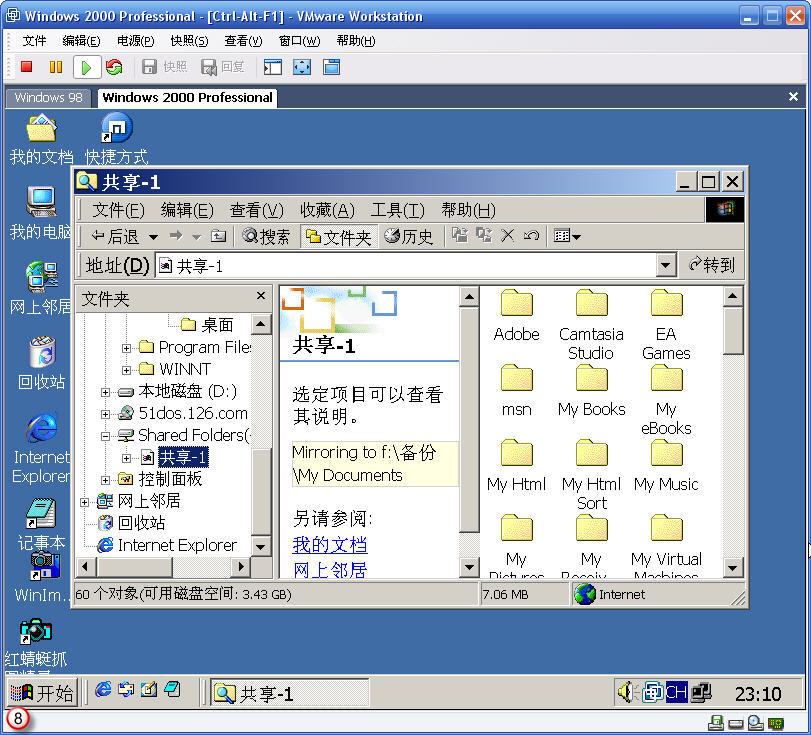Expand the Program Files tree node
This screenshot has width=811, height=735.
tap(126, 348)
